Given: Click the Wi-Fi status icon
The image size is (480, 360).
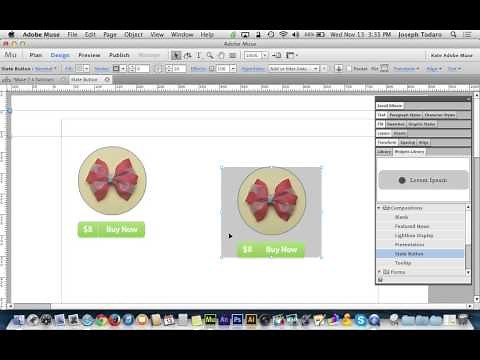Looking at the screenshot, I should [x=283, y=34].
